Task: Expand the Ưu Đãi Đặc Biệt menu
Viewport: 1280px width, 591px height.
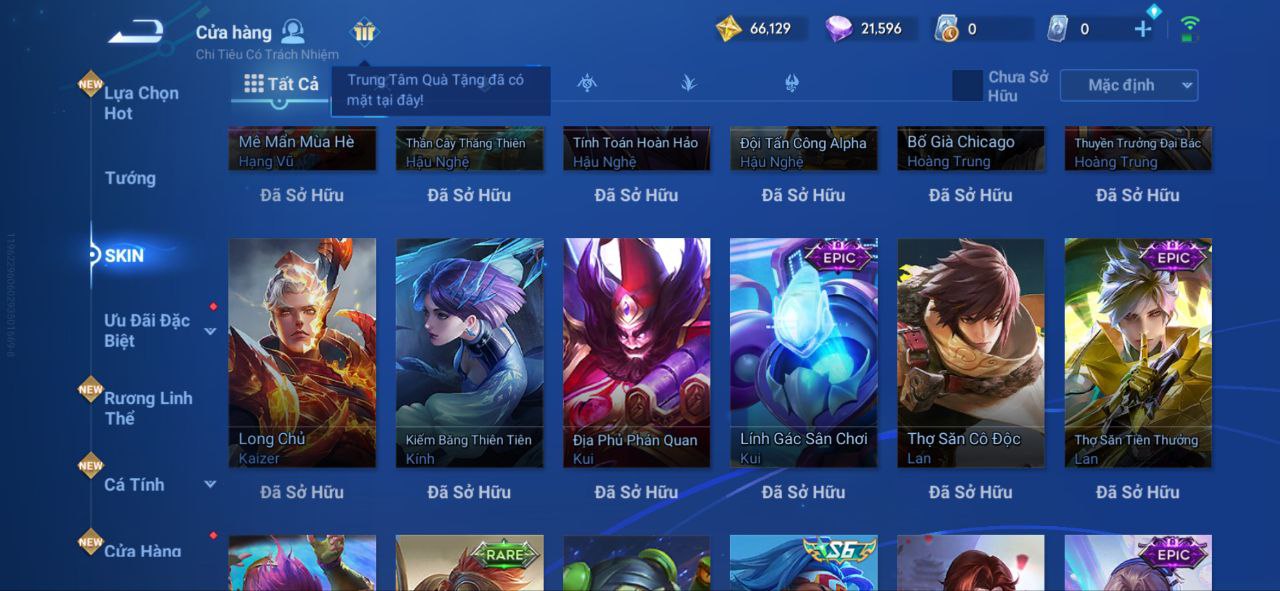Action: point(210,331)
